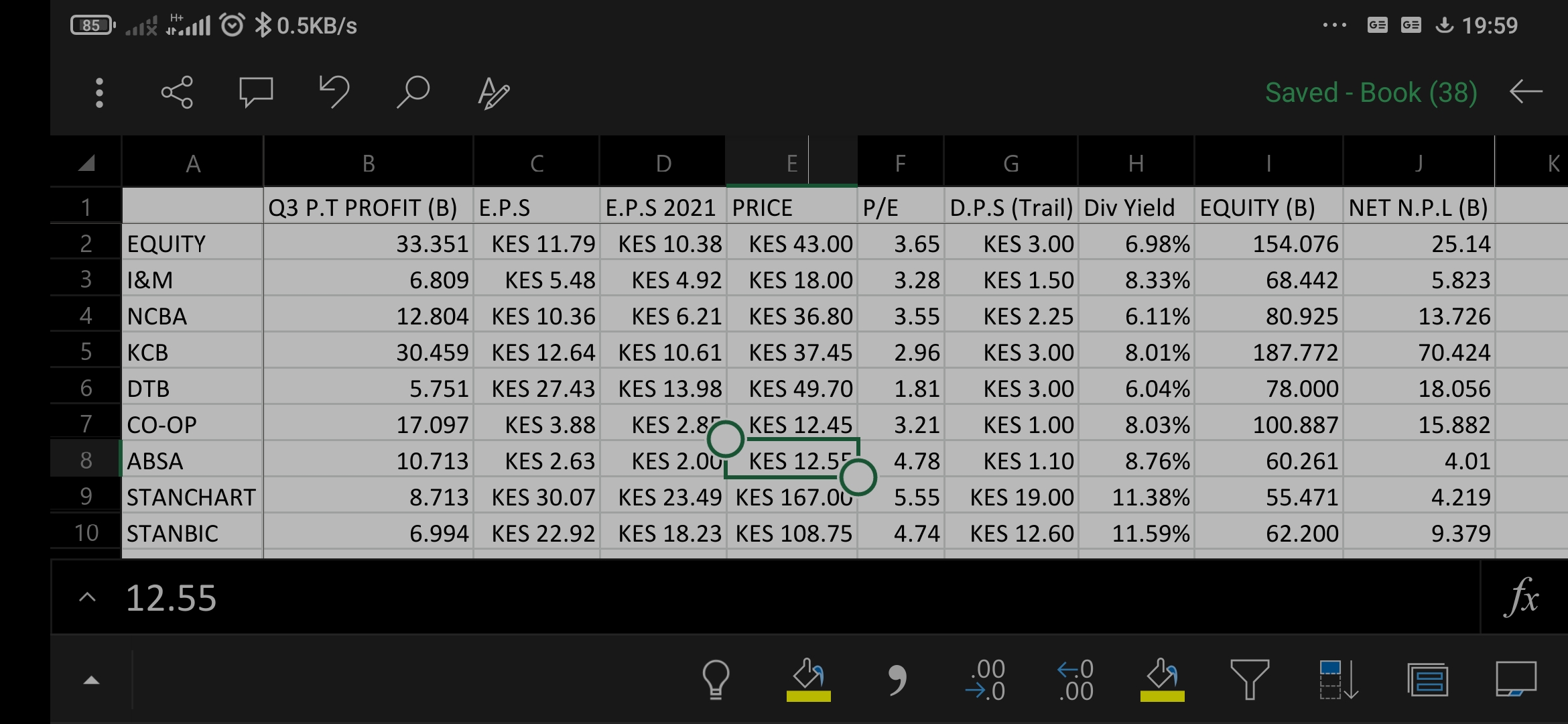Select the Q3 P.T PROFIT (B) header cell
Image resolution: width=1568 pixels, height=724 pixels.
point(369,207)
